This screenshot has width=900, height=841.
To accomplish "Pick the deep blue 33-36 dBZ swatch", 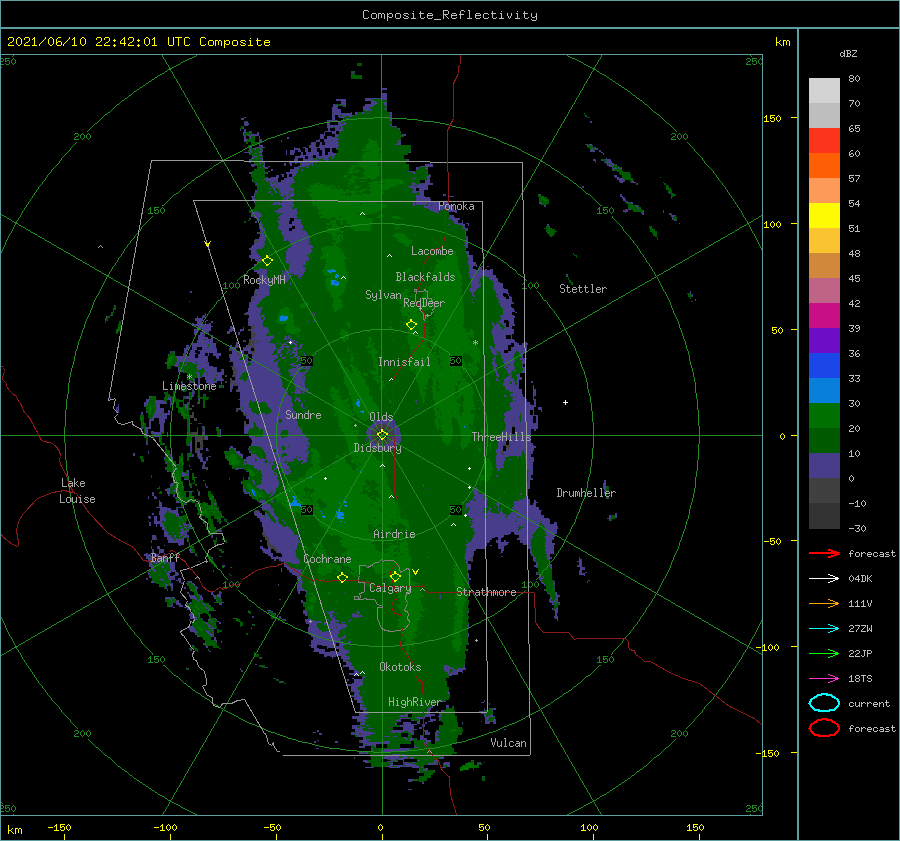I will point(824,365).
